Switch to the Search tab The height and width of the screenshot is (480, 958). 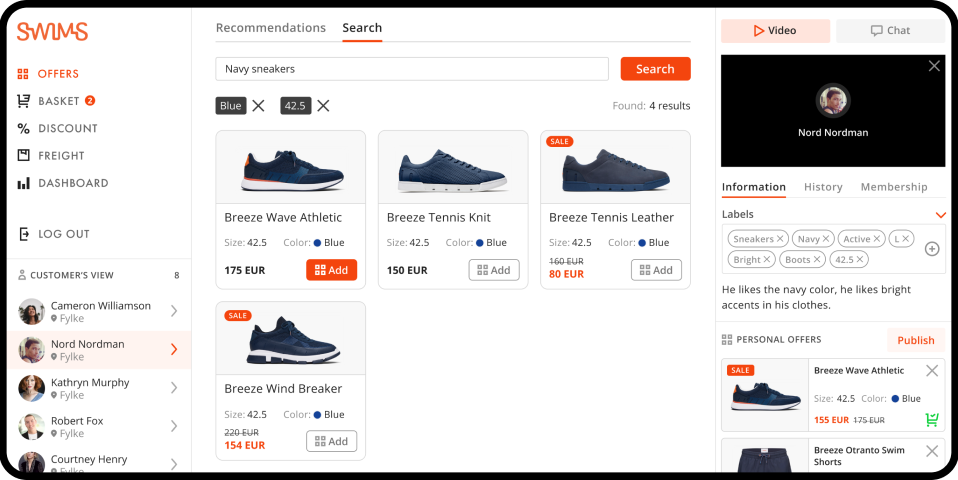(362, 28)
